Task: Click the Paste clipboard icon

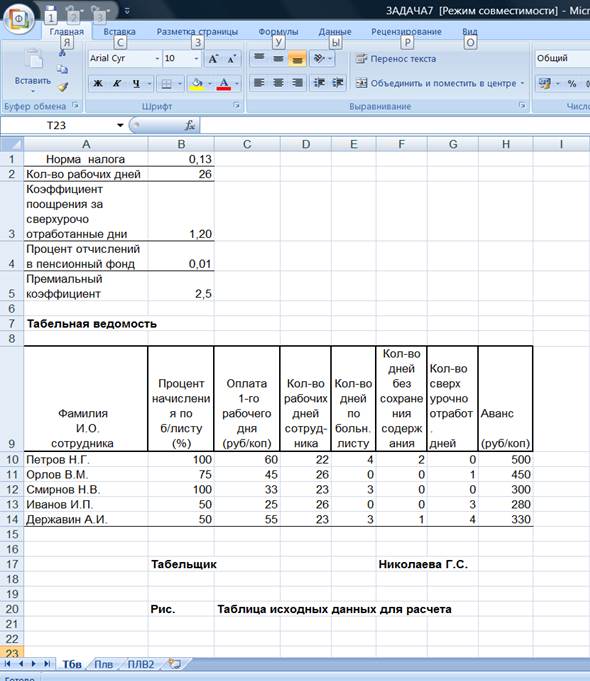Action: 33,60
